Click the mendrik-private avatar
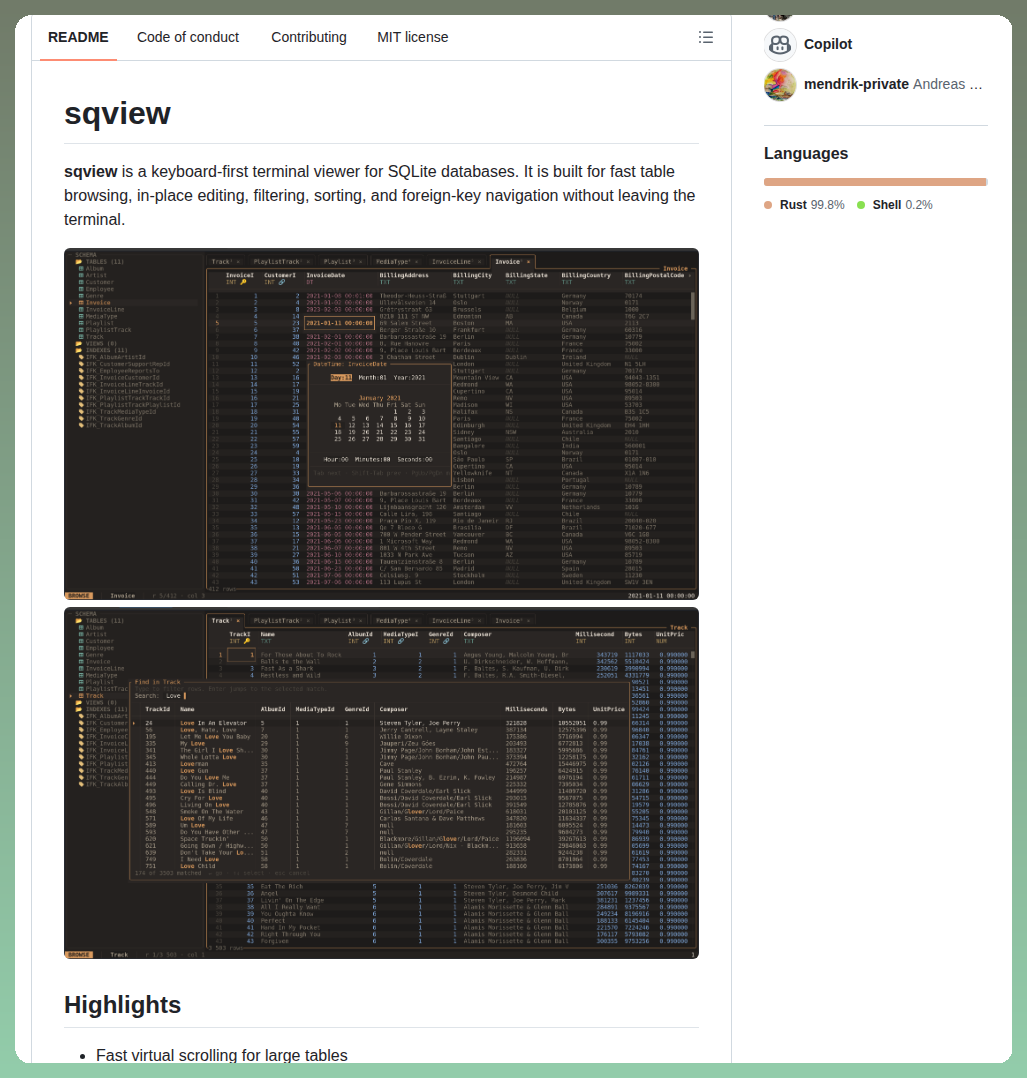The image size is (1027, 1078). click(780, 85)
